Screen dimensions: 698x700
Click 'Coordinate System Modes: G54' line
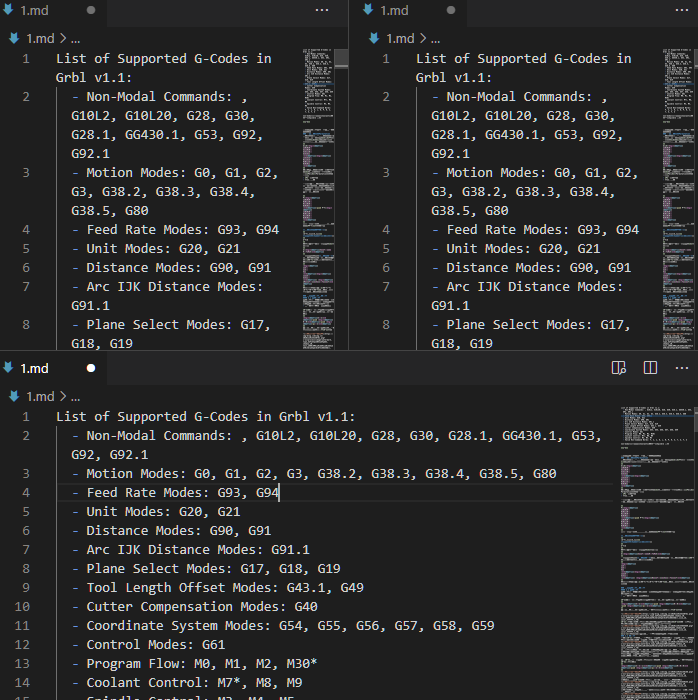pyautogui.click(x=283, y=625)
